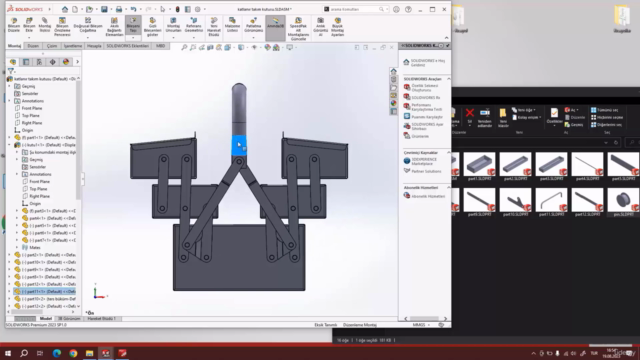The height and width of the screenshot is (360, 640).
Task: Click the Yeni Hareket Etüdü tool
Action: click(x=213, y=27)
